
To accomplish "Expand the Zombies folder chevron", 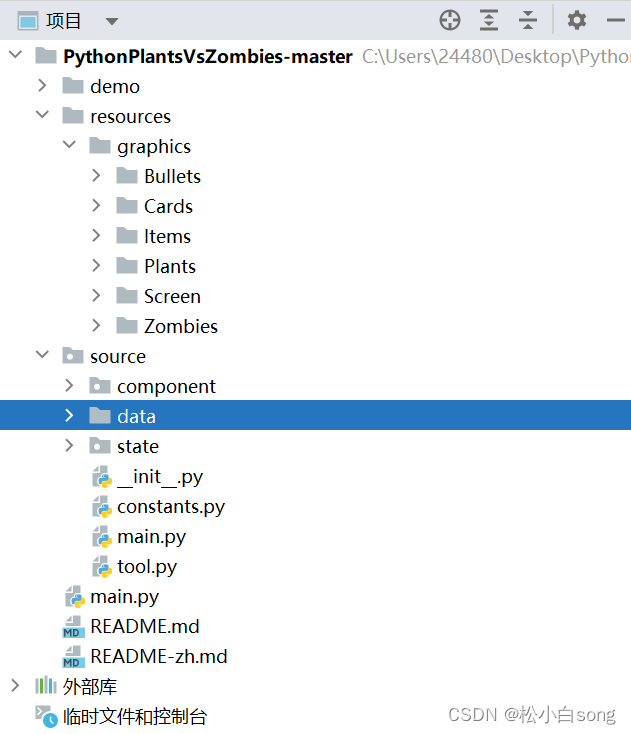I will [x=96, y=325].
